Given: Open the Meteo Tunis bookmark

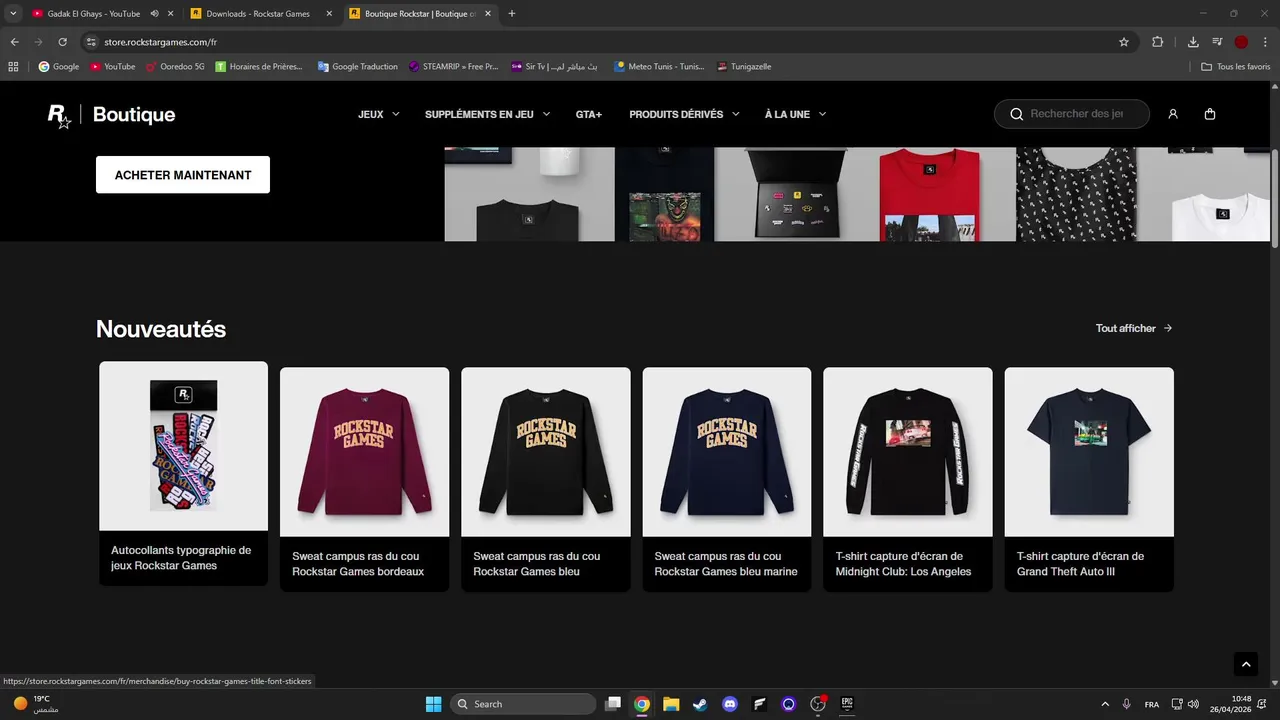Looking at the screenshot, I should click(660, 66).
